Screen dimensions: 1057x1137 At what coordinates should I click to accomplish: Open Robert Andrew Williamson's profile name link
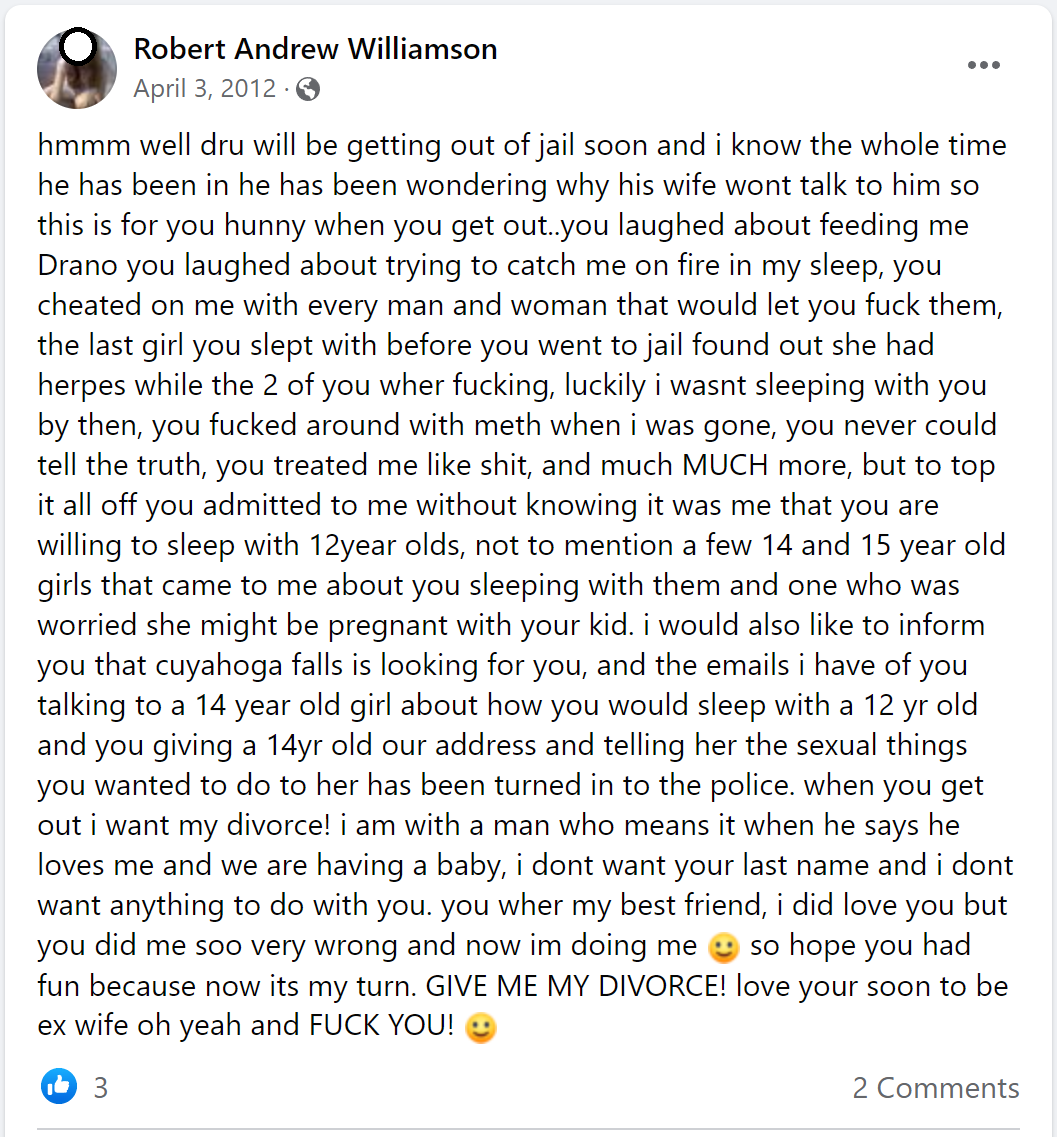[315, 49]
